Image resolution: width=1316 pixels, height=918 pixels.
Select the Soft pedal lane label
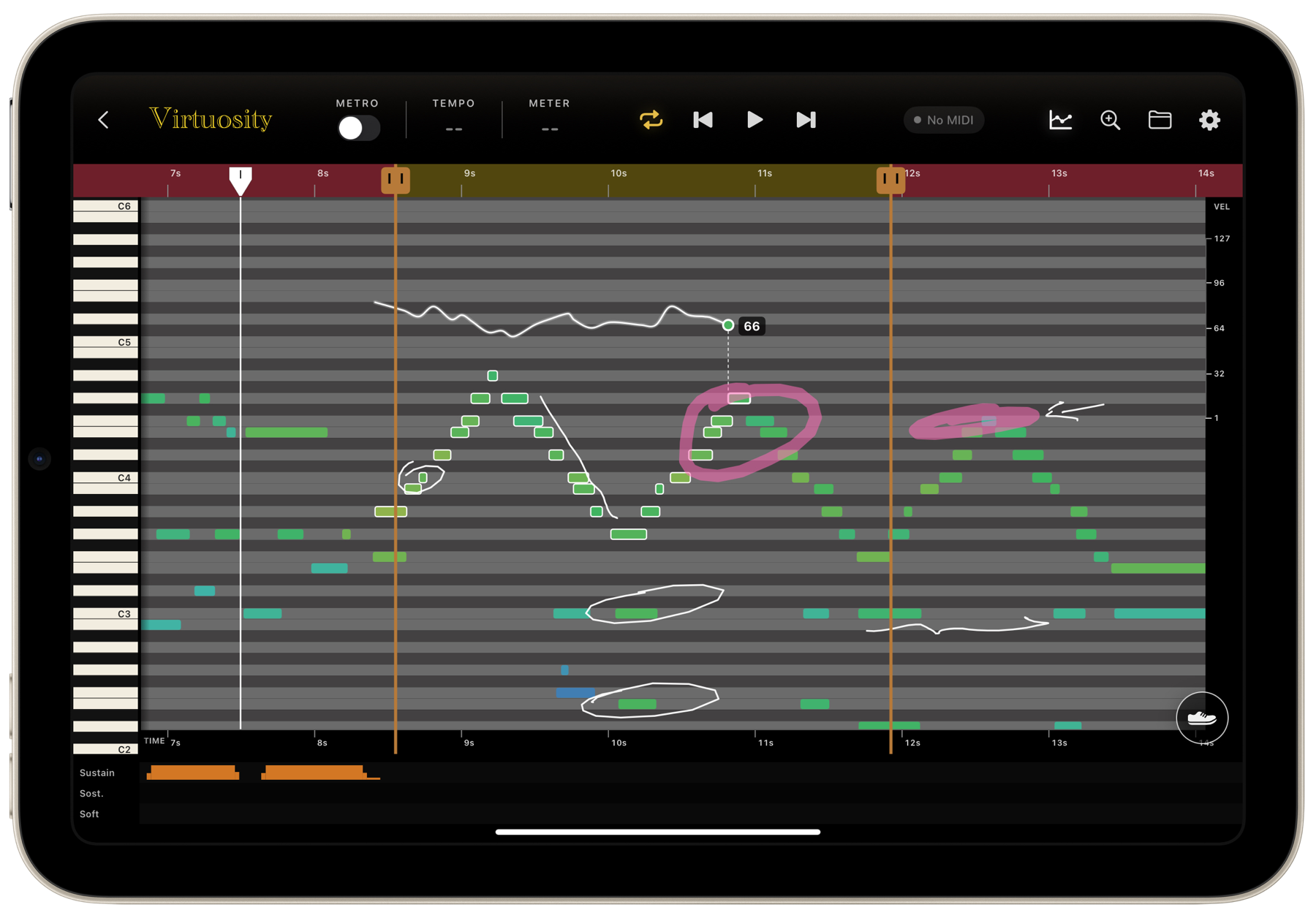89,813
